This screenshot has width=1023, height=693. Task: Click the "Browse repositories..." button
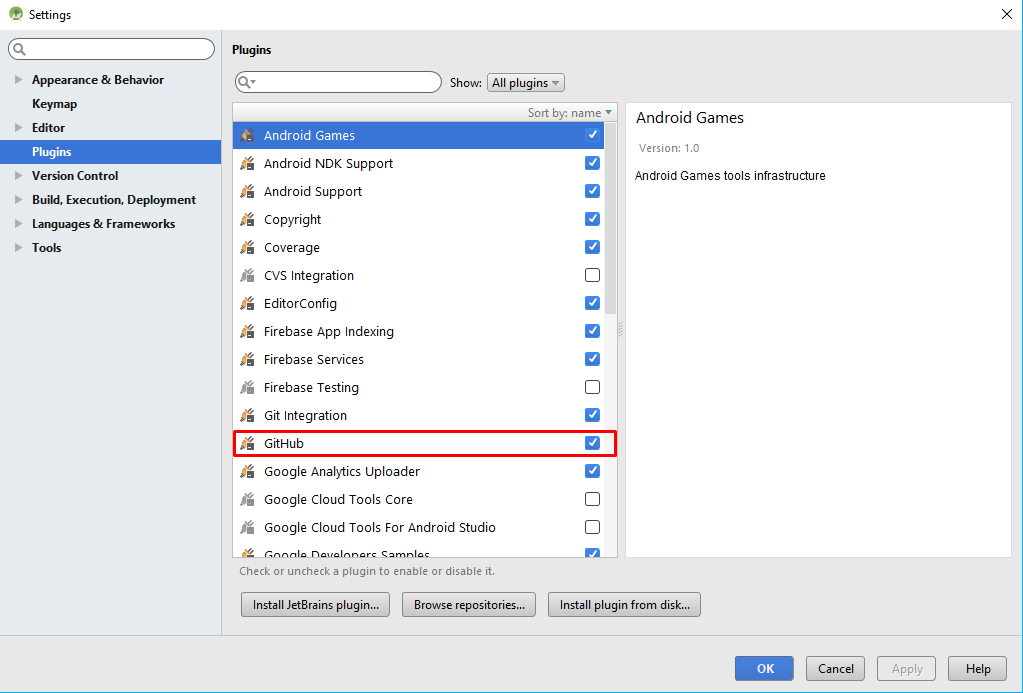468,604
